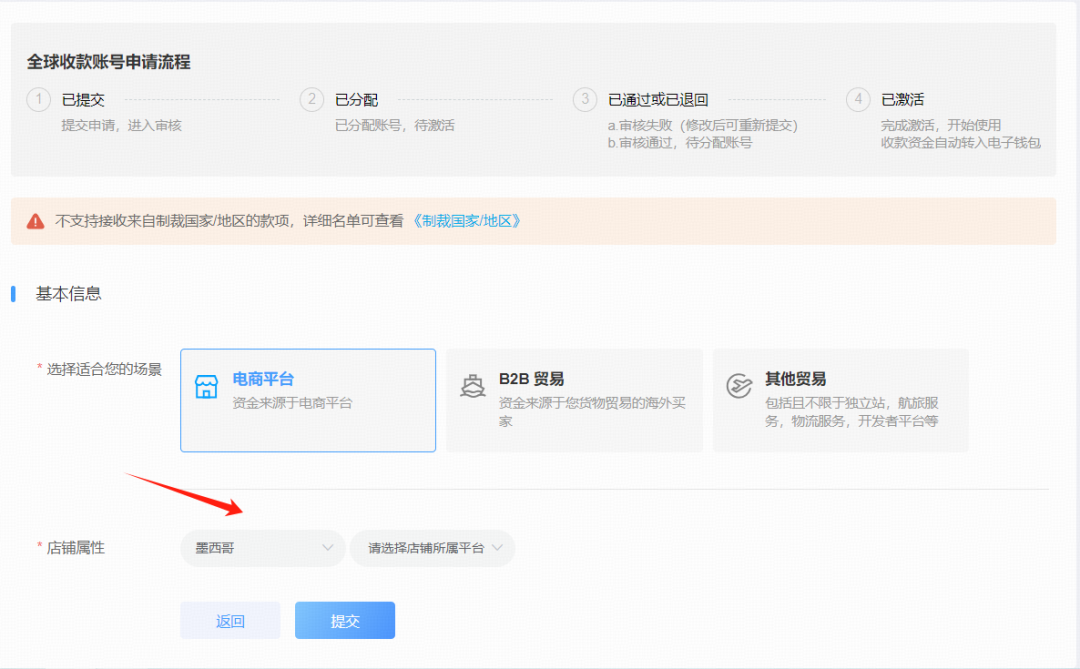Click the 店铺属性 field label
Image resolution: width=1080 pixels, height=669 pixels.
click(x=76, y=548)
